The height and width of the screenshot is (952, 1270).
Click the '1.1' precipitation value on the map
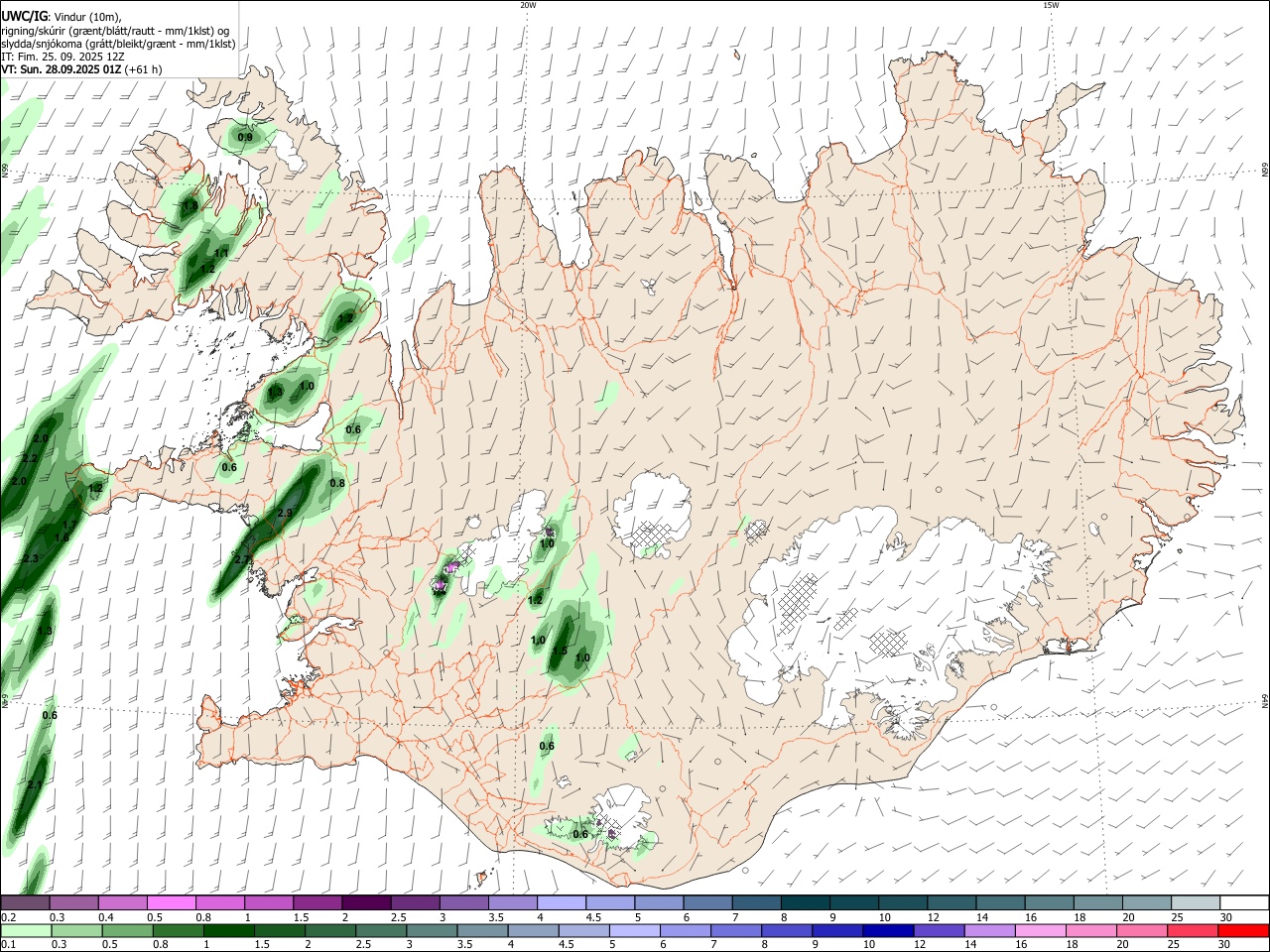point(221,254)
